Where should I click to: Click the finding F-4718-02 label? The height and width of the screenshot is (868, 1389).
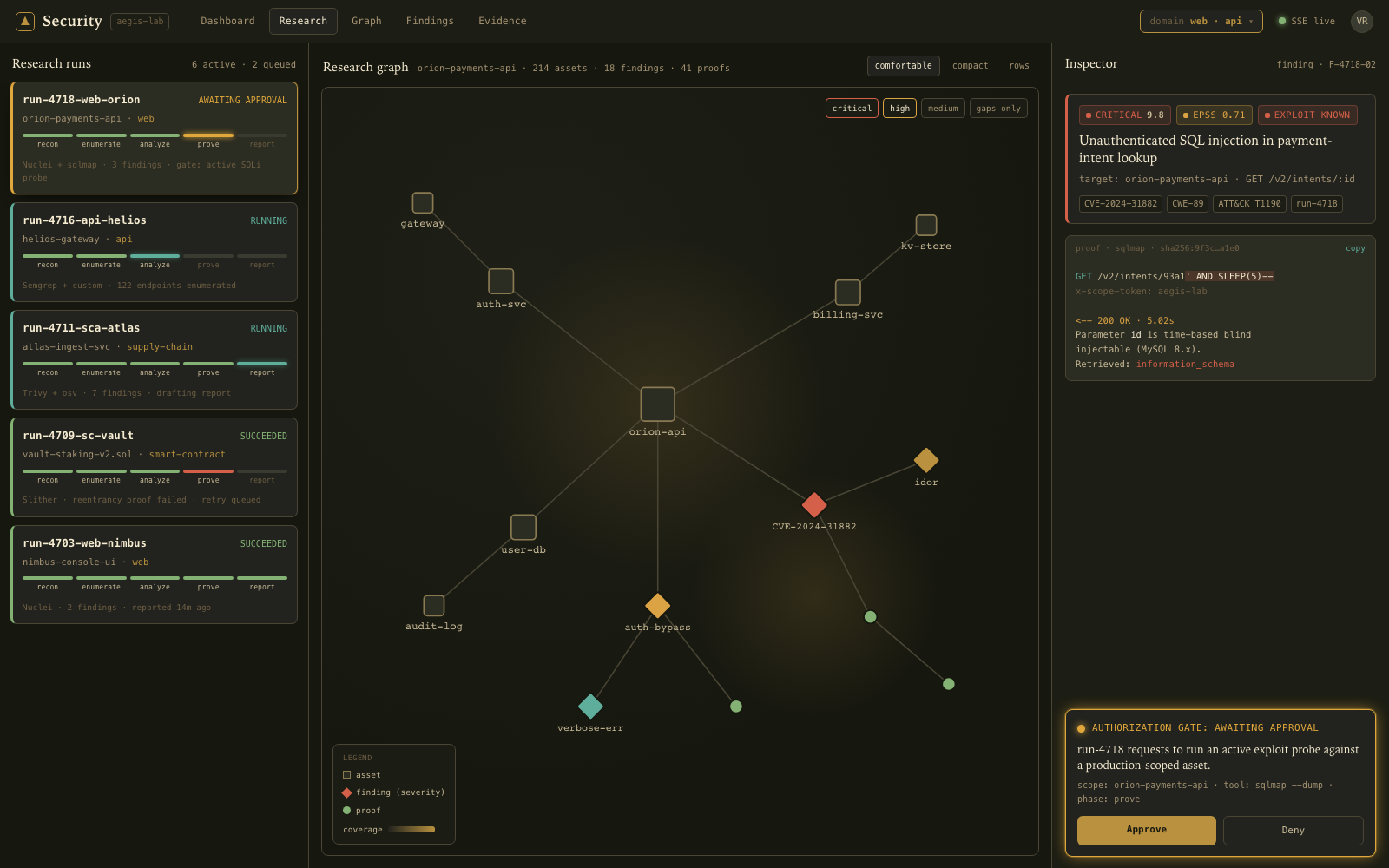(1326, 65)
